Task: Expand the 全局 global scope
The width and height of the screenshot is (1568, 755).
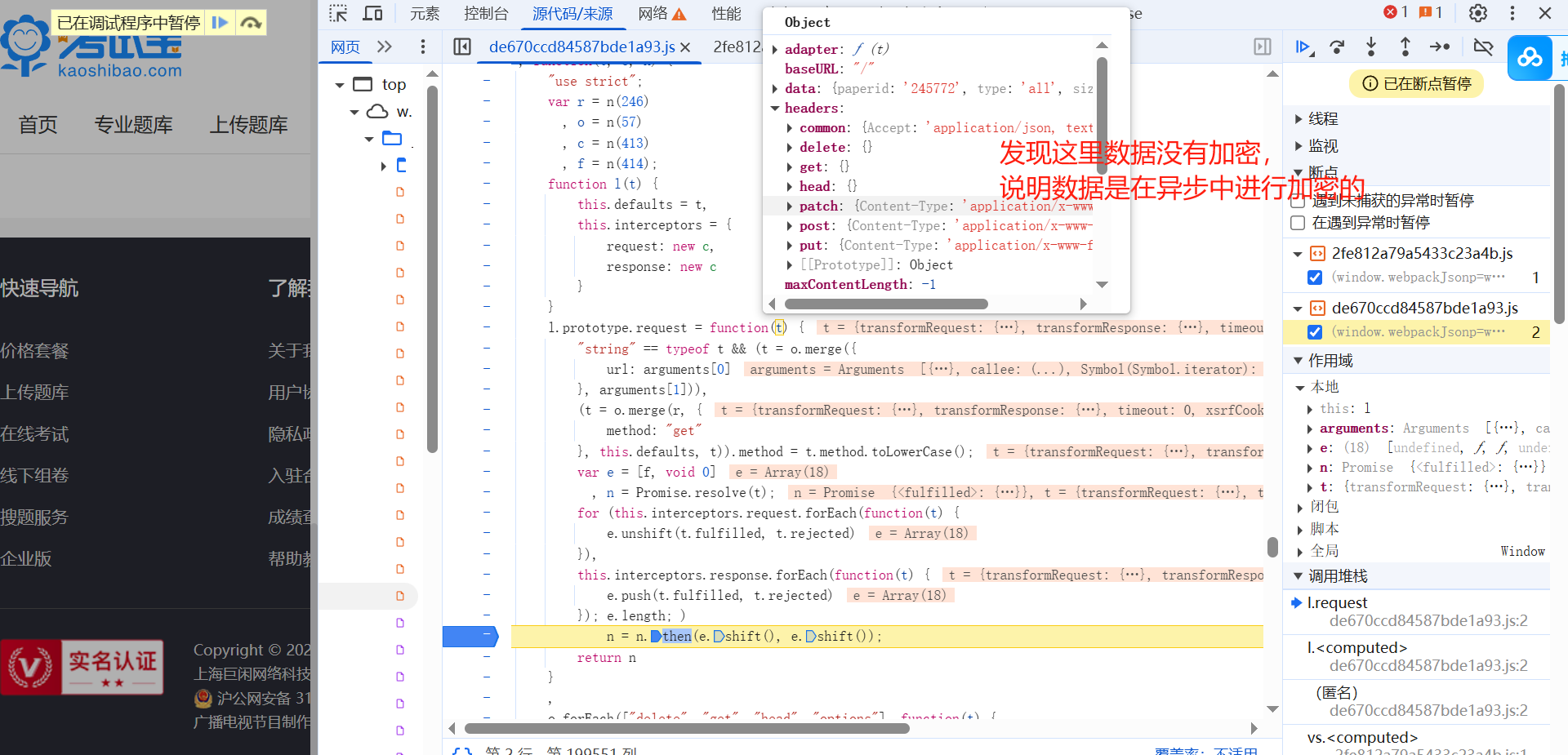Action: click(1300, 552)
